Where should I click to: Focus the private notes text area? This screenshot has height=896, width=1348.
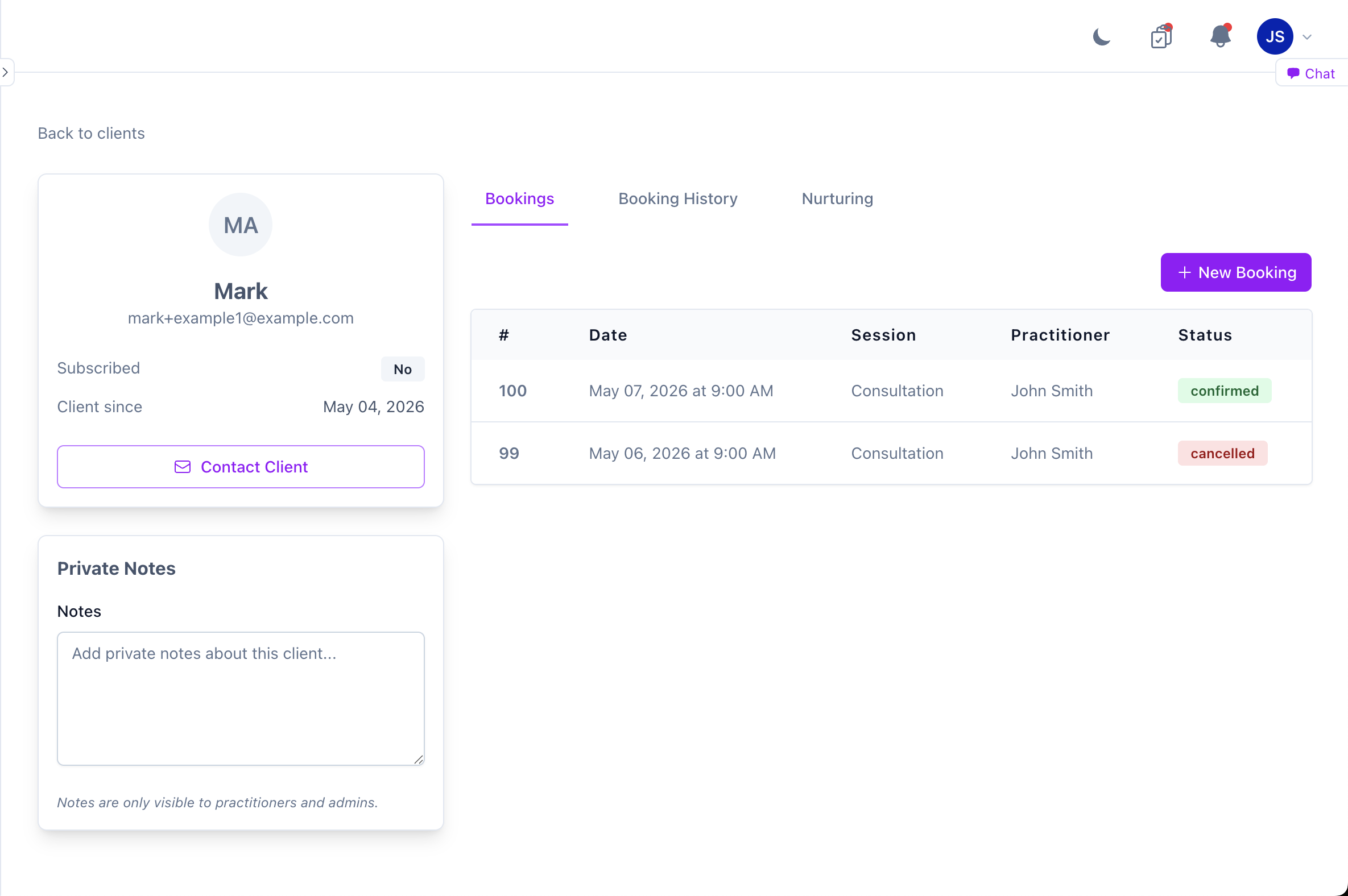(241, 698)
